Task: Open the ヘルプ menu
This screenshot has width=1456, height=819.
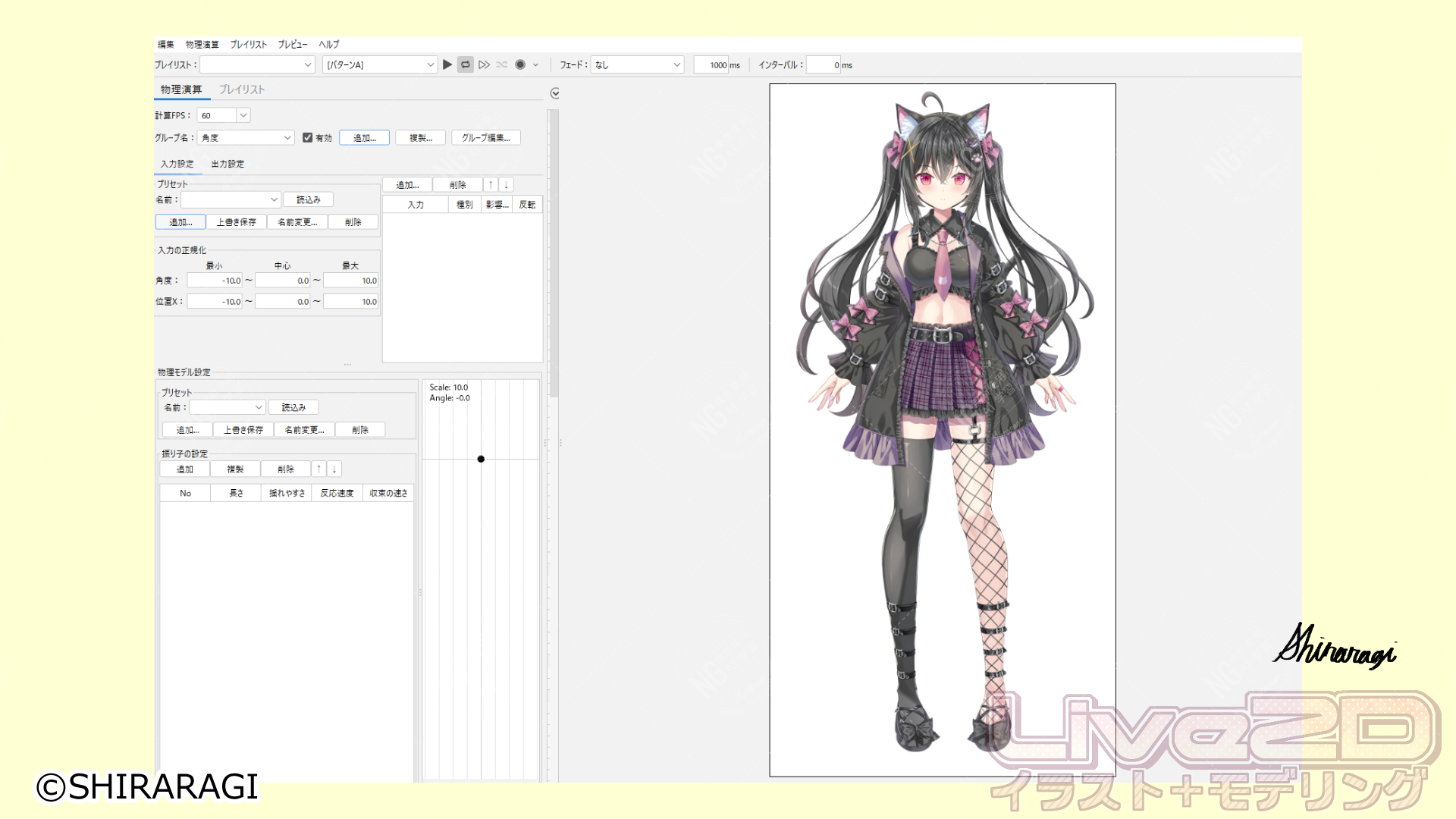Action: click(329, 45)
